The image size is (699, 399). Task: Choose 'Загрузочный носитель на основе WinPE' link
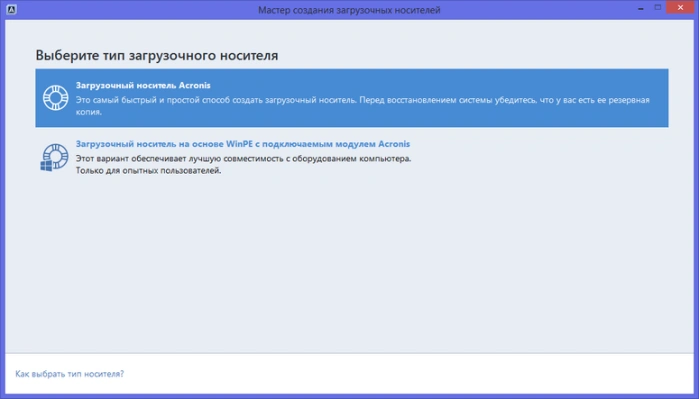(x=243, y=144)
